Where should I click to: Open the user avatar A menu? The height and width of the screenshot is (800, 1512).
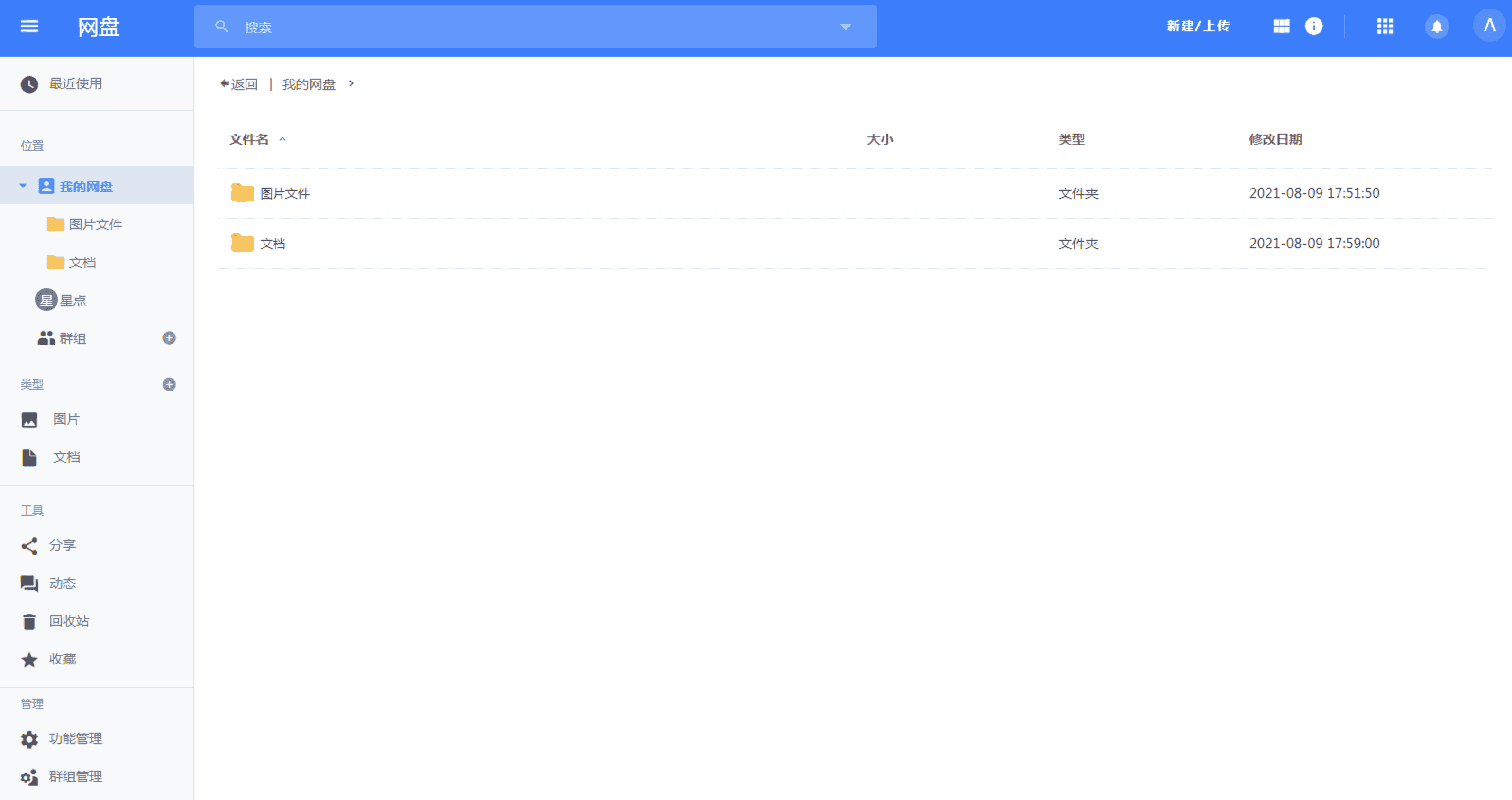tap(1489, 26)
